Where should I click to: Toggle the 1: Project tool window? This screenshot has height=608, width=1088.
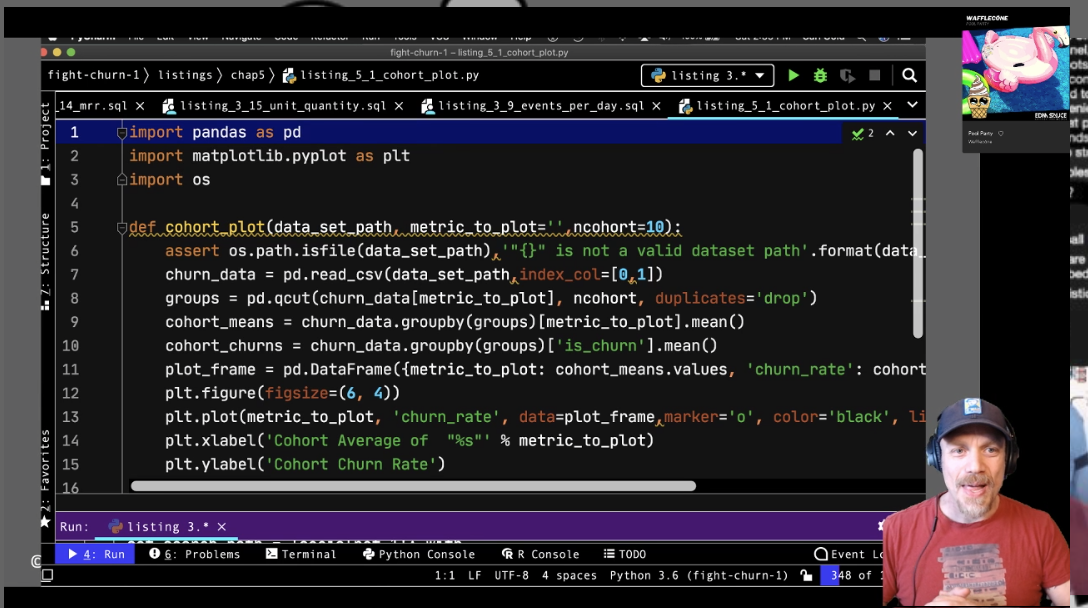[46, 143]
